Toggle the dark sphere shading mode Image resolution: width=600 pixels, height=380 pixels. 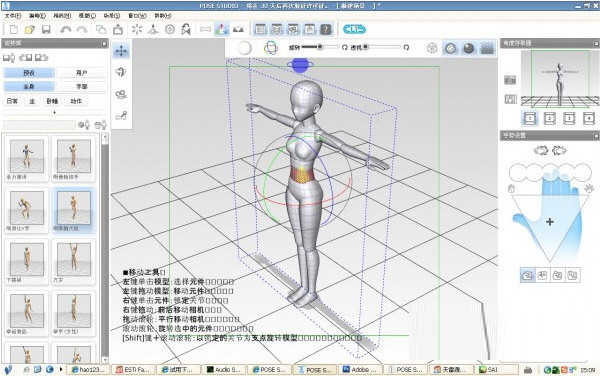point(469,48)
